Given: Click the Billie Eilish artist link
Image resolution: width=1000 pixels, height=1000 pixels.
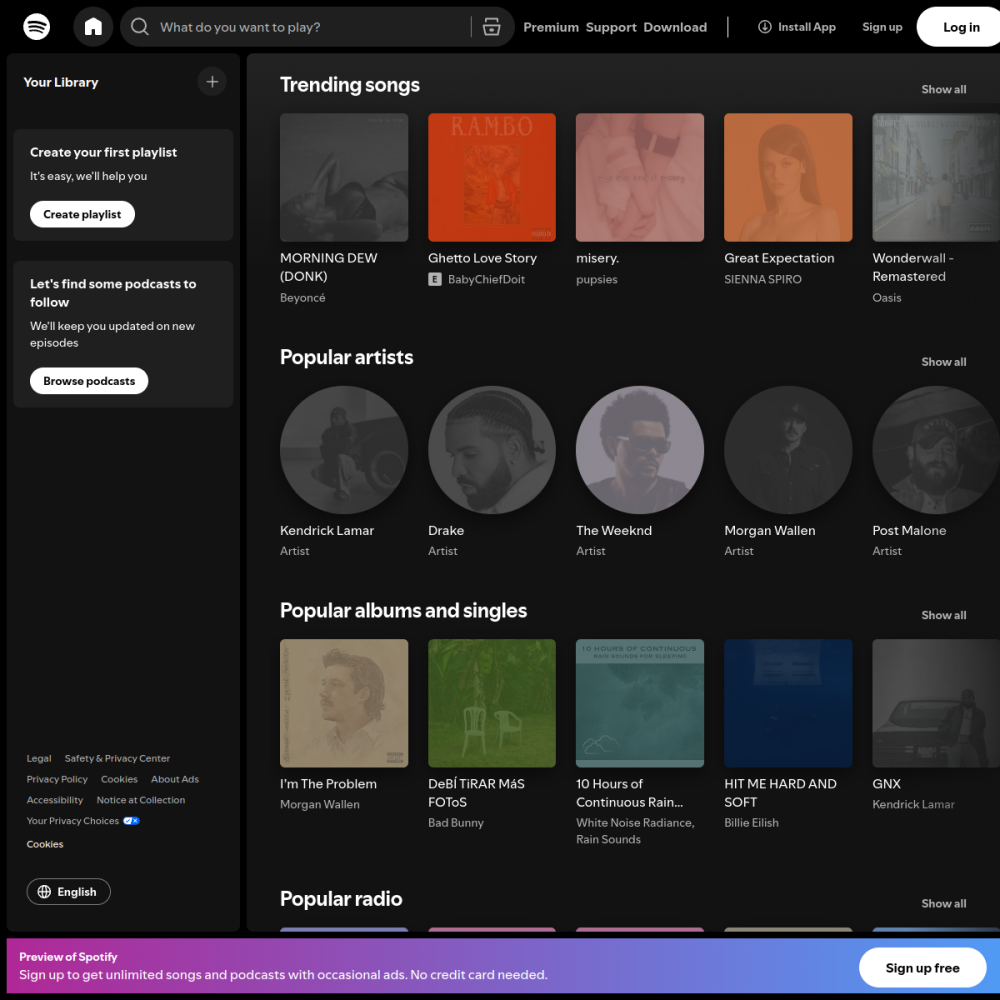Looking at the screenshot, I should [x=751, y=823].
